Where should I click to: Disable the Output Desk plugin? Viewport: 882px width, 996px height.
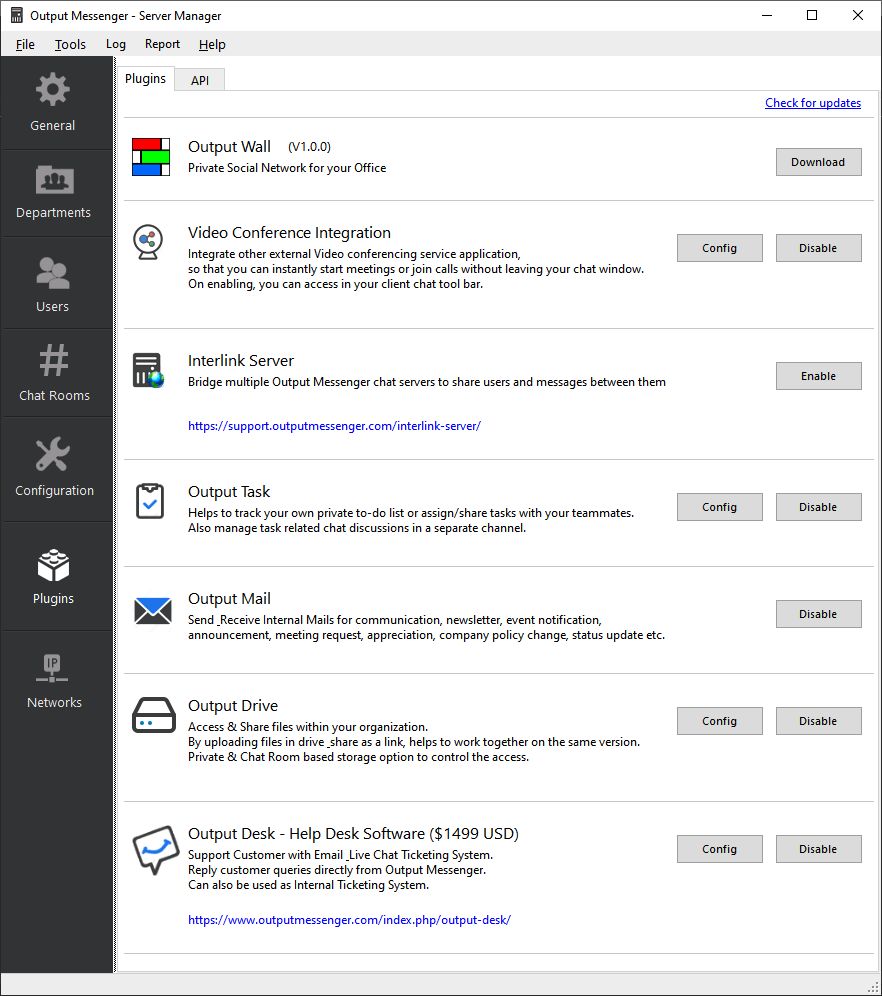click(x=819, y=849)
